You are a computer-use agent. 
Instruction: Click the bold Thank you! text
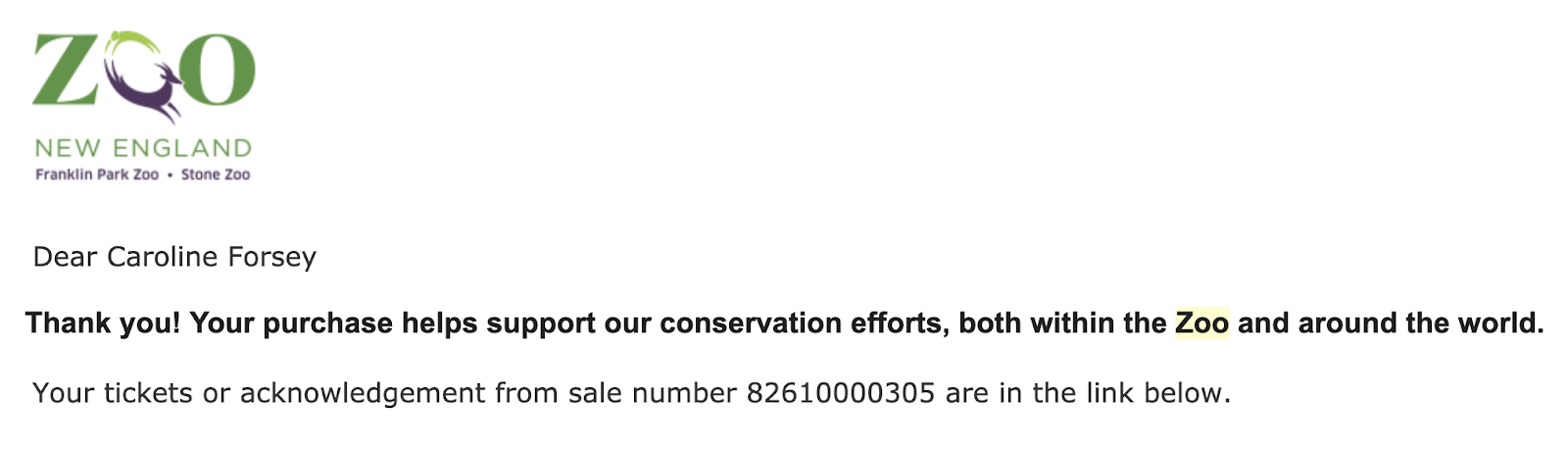103,323
